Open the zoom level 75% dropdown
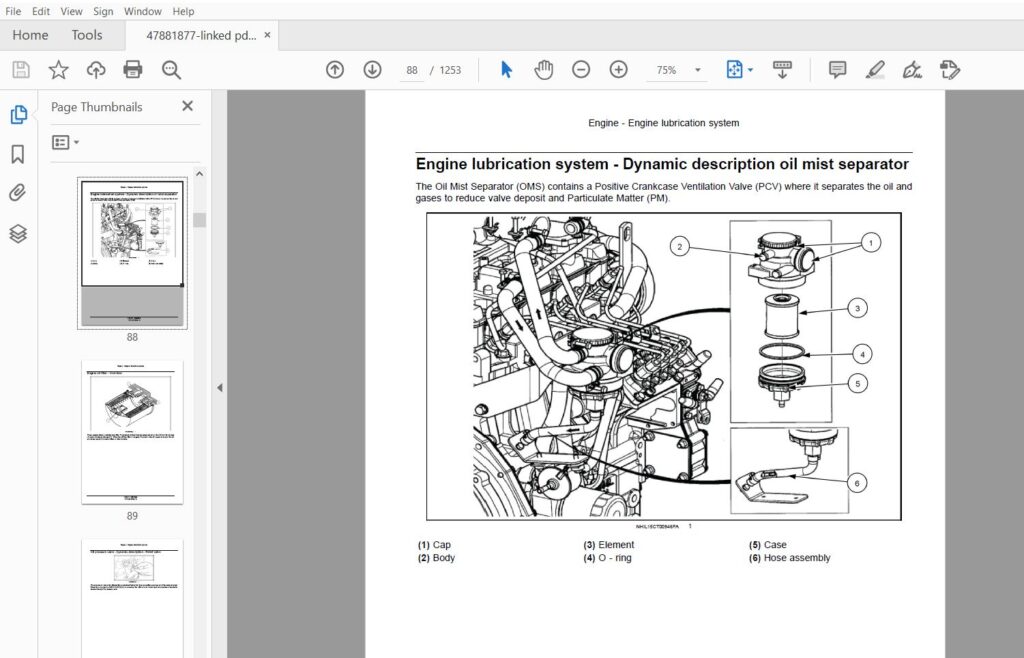Image resolution: width=1024 pixels, height=658 pixels. (x=698, y=70)
